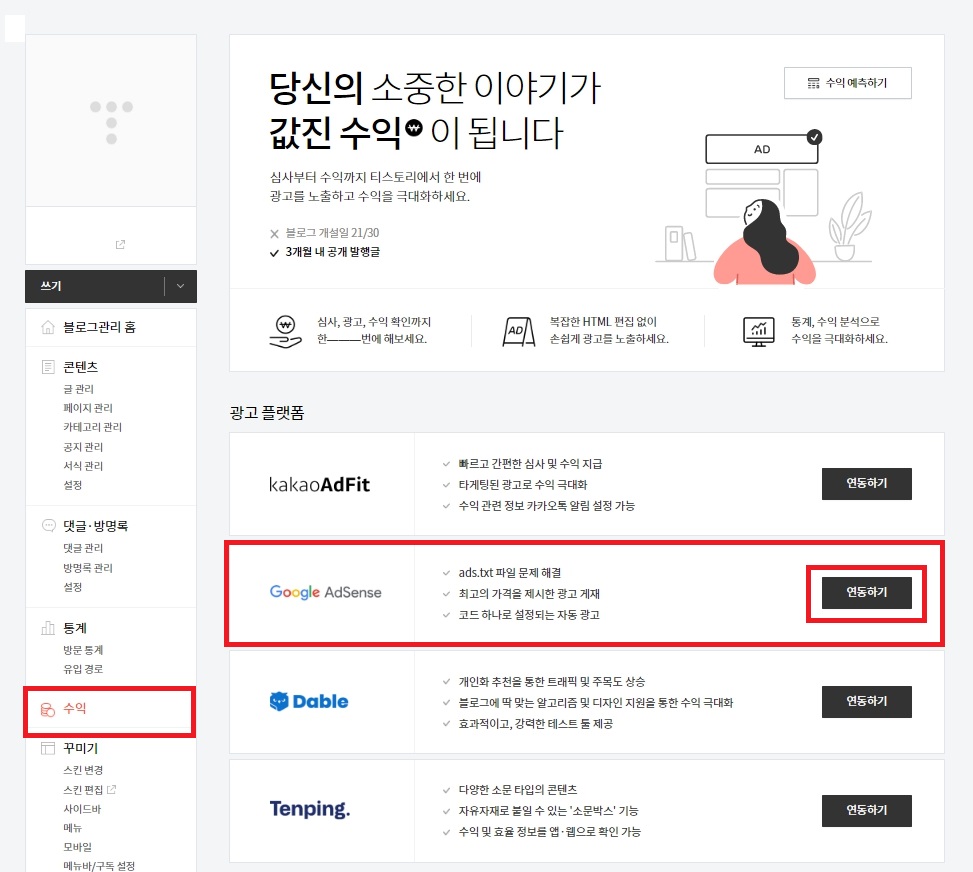Click the coins icon beside 수익

coord(48,709)
